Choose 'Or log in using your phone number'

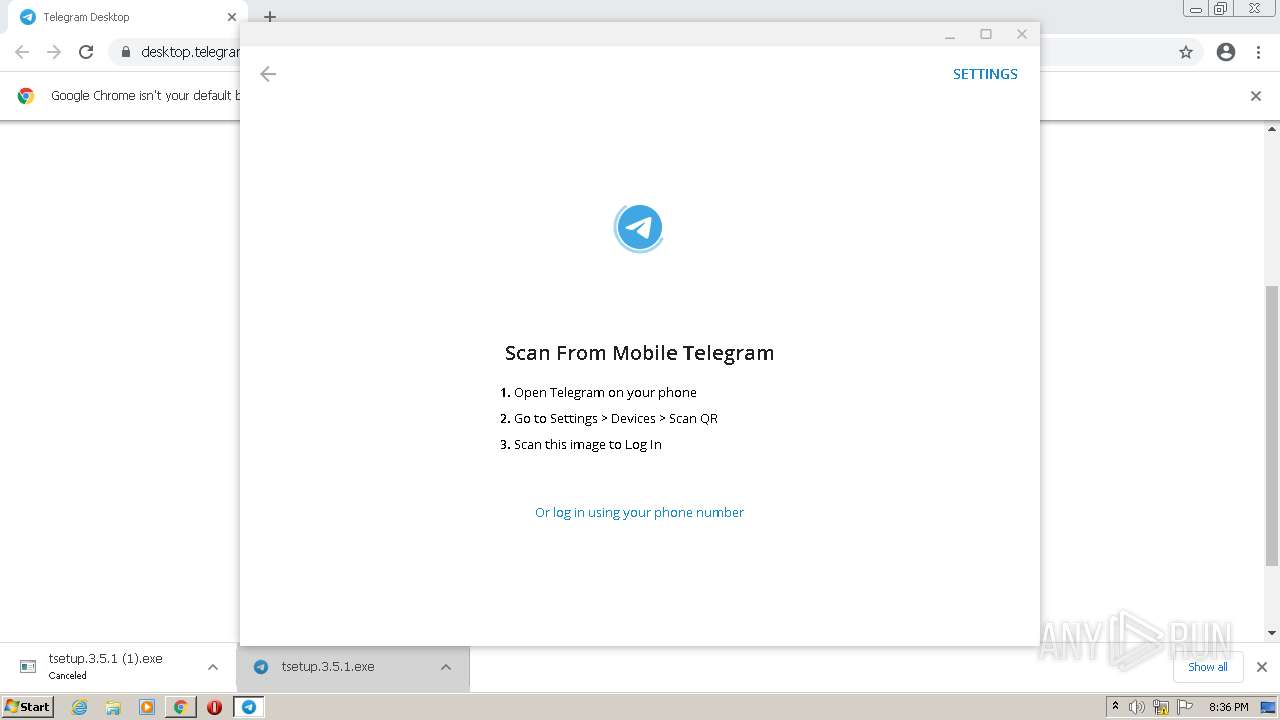tap(639, 512)
